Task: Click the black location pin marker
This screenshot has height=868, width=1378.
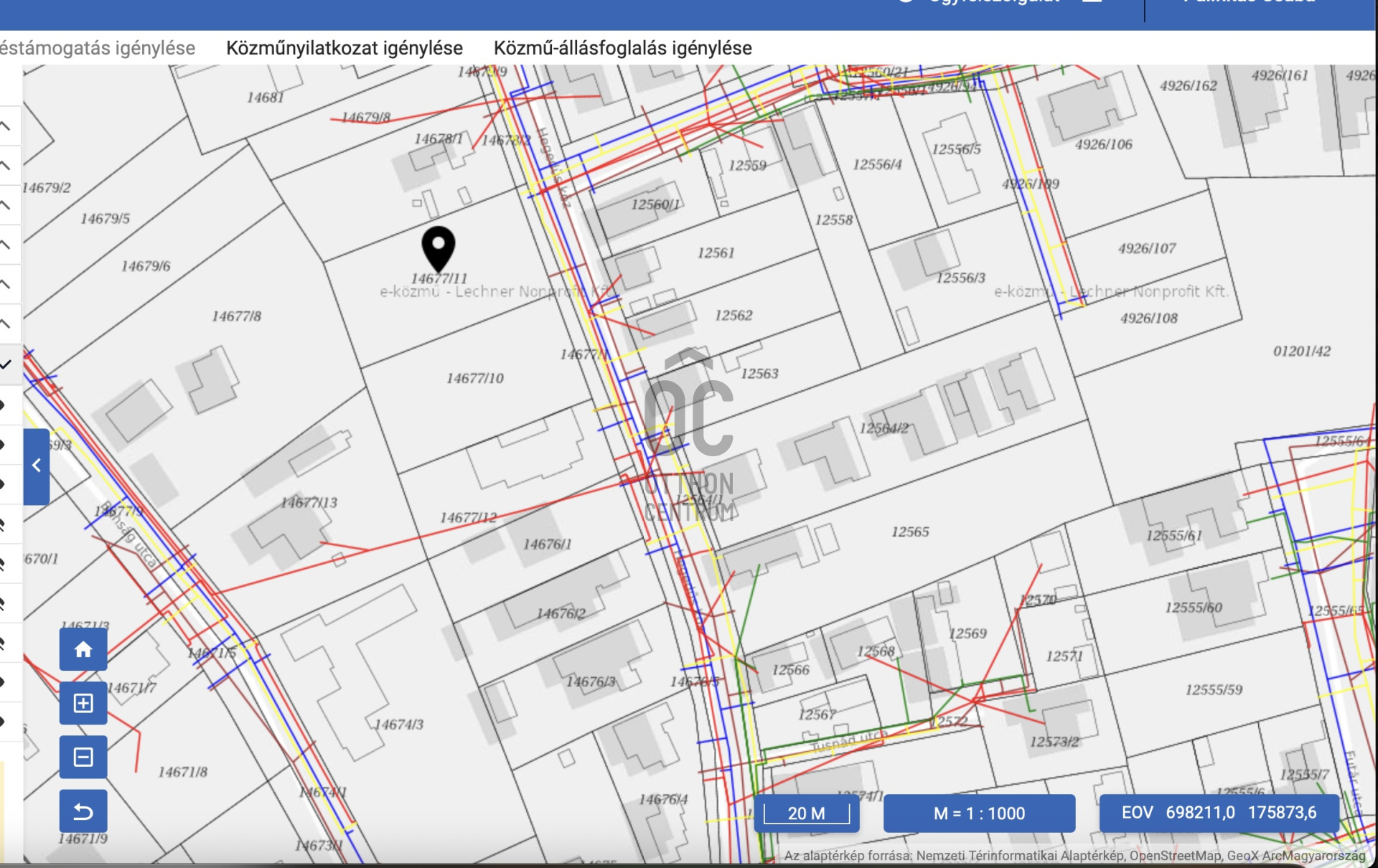Action: pos(438,247)
